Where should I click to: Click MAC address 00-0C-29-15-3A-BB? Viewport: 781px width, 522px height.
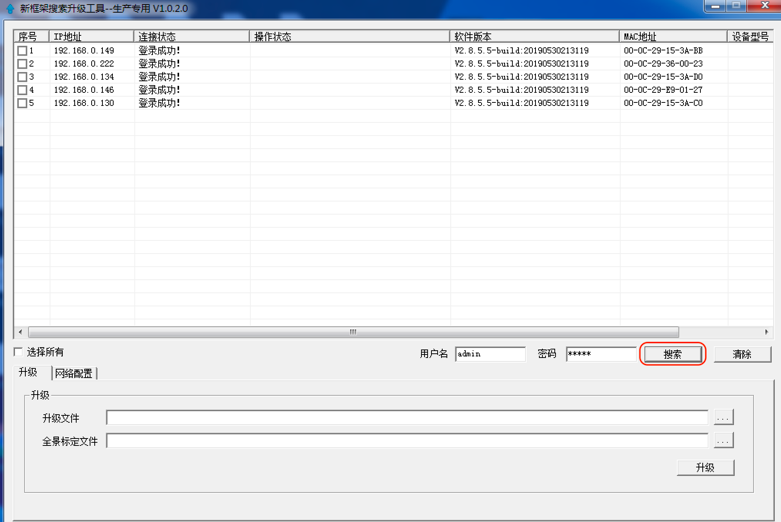pos(663,51)
